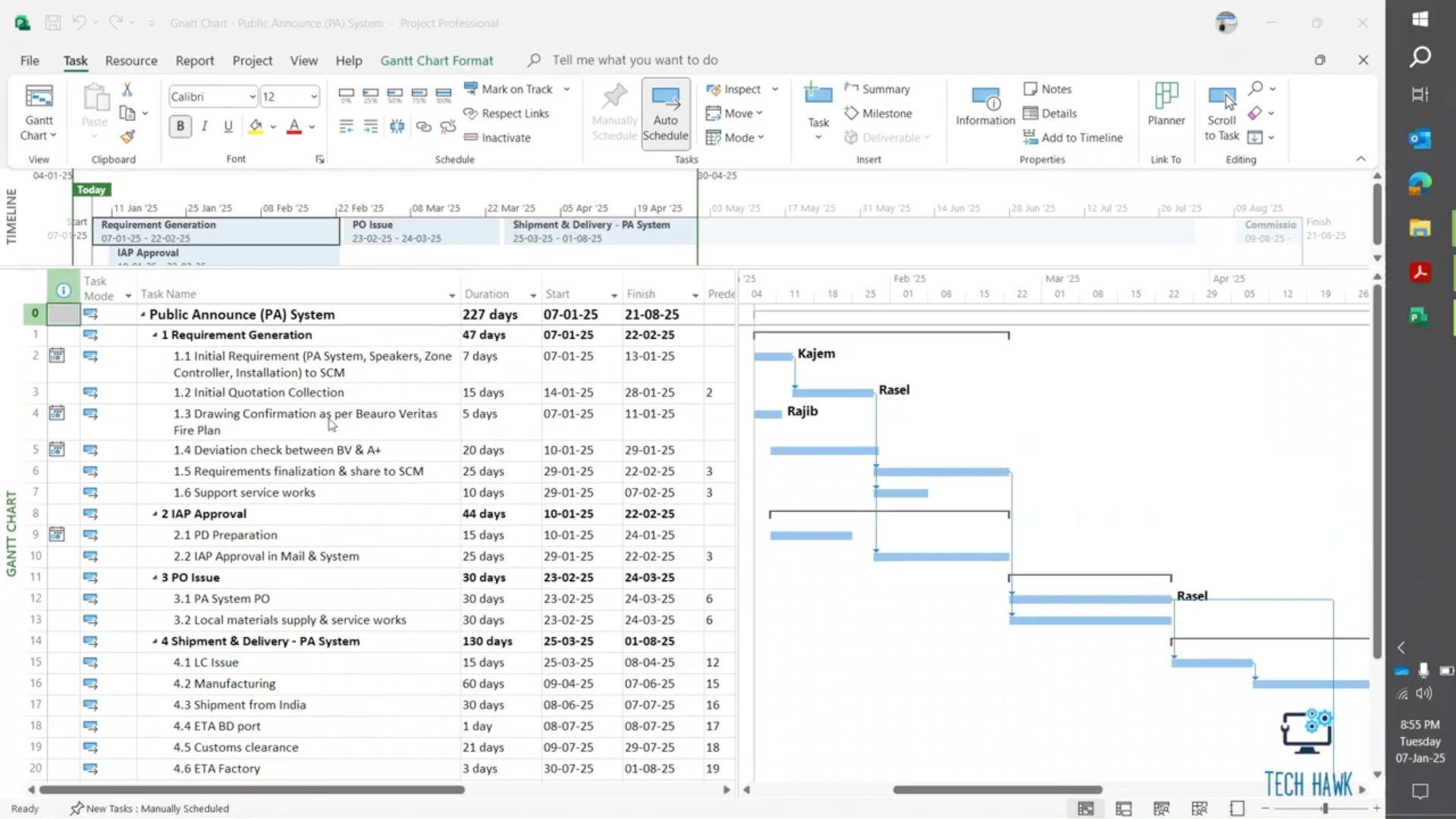Image resolution: width=1456 pixels, height=819 pixels.
Task: Open the Duration column filter dropdown
Action: 532,295
